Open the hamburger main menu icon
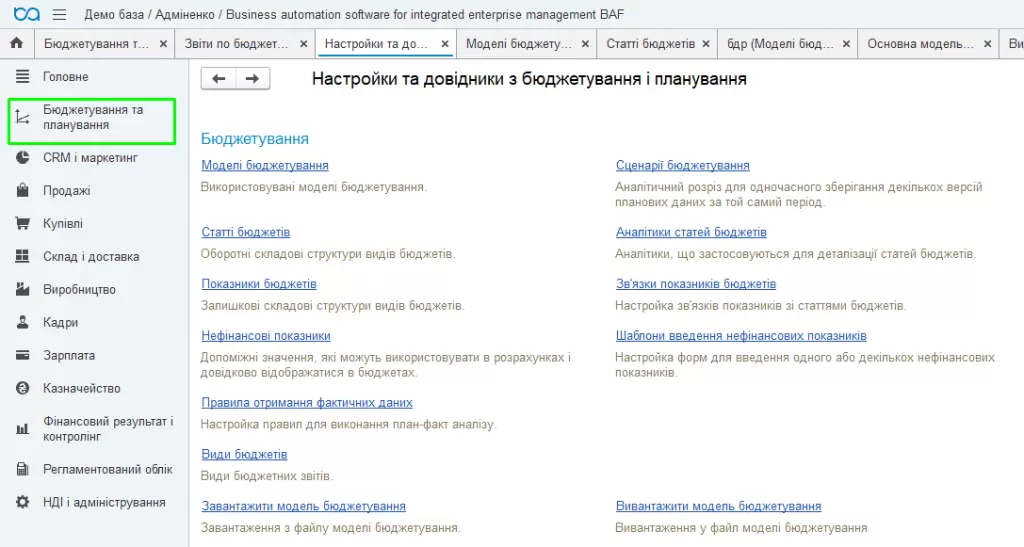The width and height of the screenshot is (1024, 547). [59, 14]
